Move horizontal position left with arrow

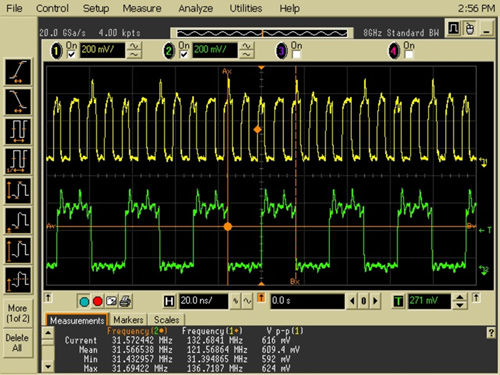tap(352, 301)
